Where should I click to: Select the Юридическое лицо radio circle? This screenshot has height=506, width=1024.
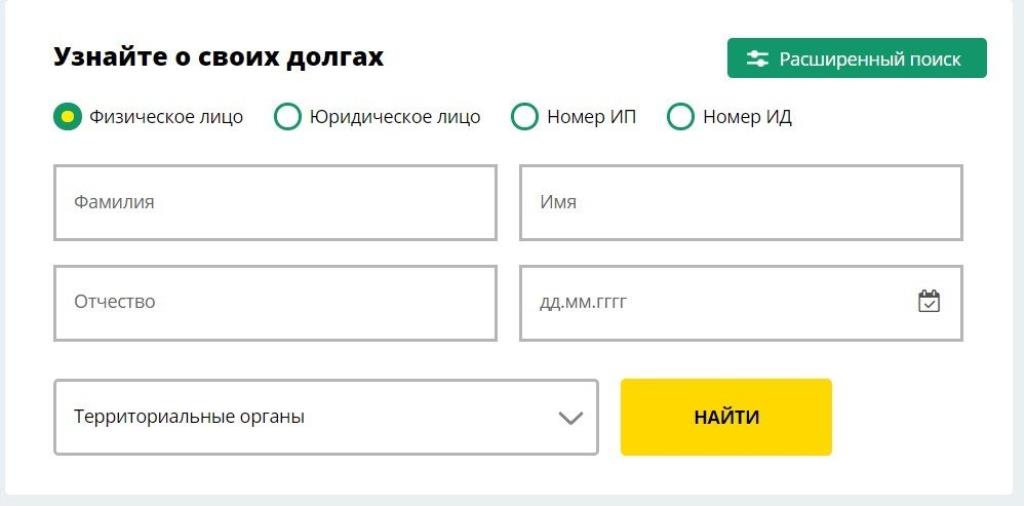287,117
